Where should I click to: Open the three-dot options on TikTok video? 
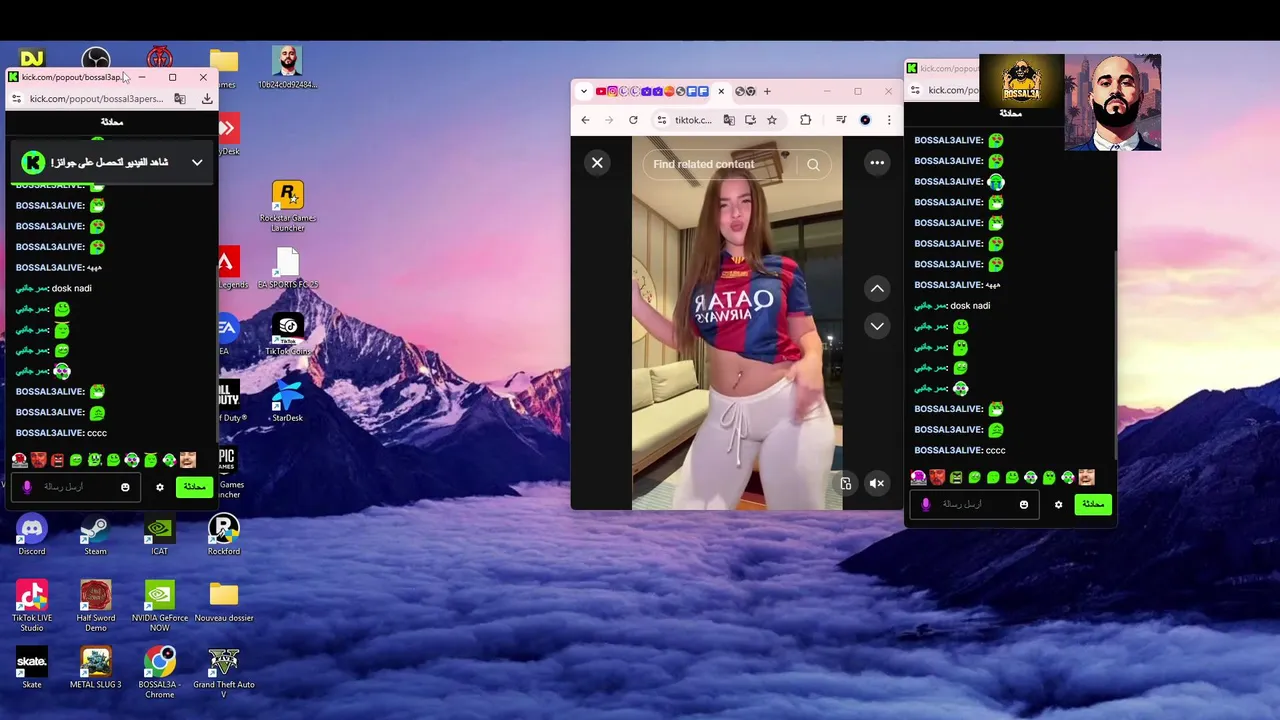[877, 163]
